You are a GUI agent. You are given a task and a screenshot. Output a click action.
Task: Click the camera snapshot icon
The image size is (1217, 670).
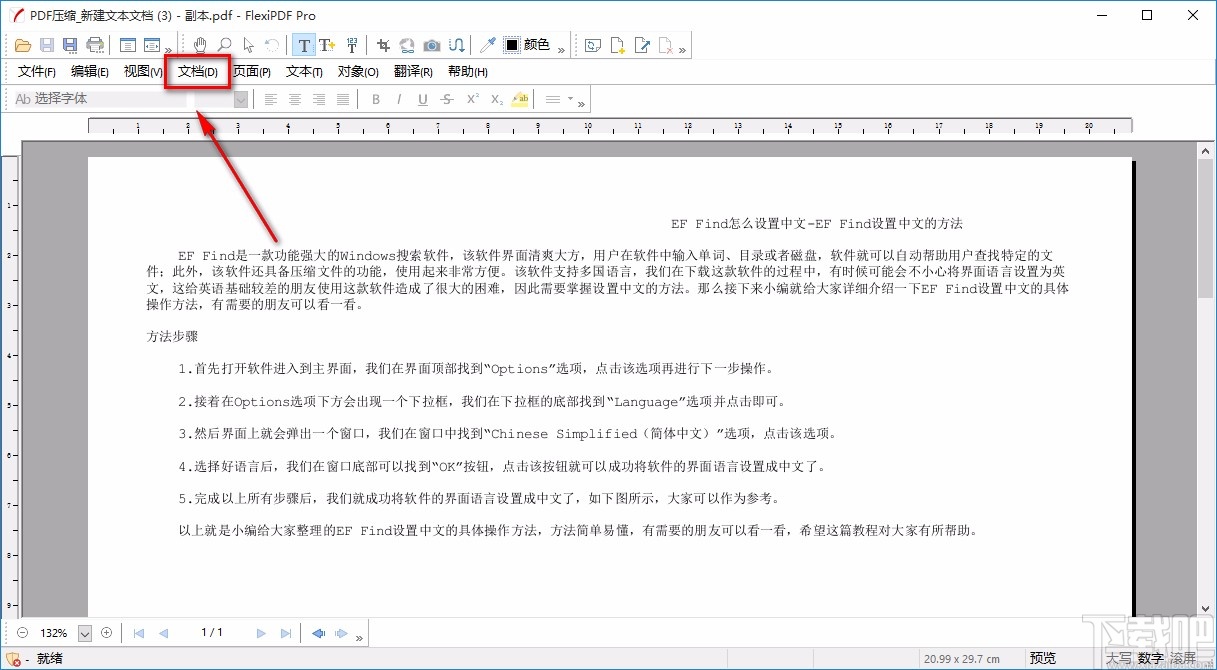tap(432, 45)
